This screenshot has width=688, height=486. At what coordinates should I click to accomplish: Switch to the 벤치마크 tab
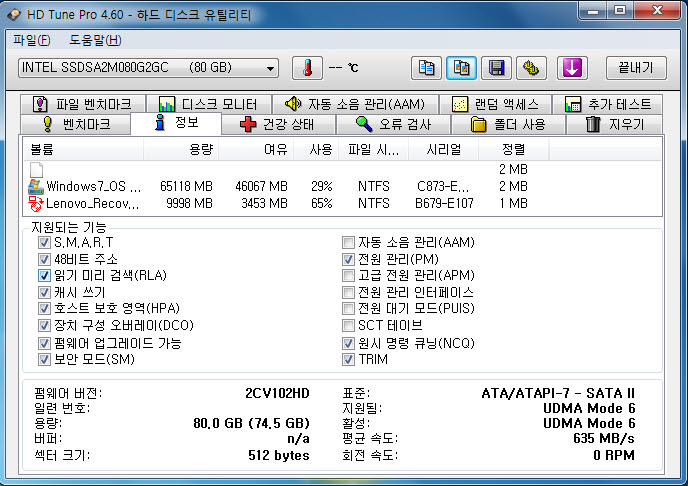pos(75,124)
